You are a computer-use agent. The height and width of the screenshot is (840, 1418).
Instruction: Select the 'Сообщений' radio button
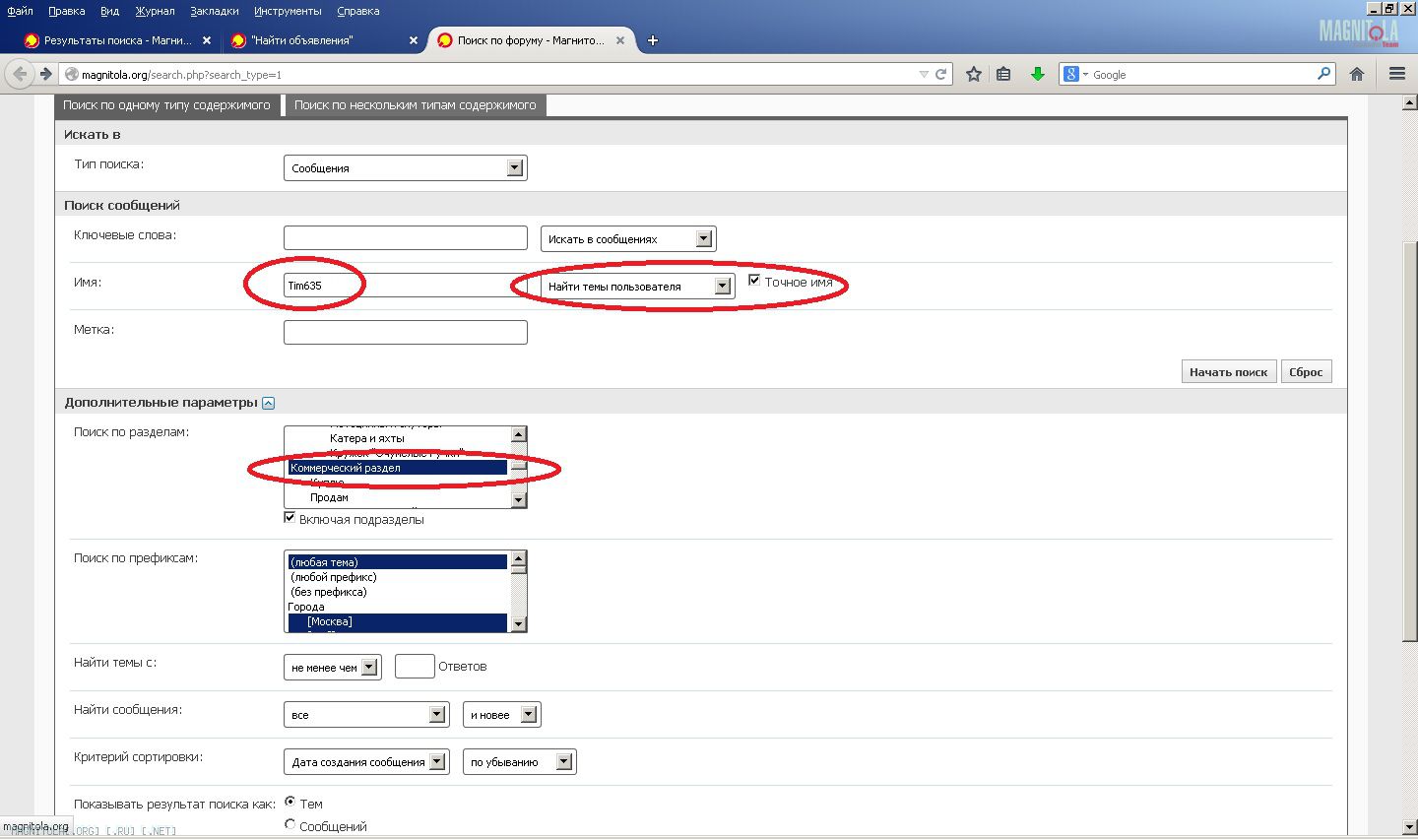point(290,824)
